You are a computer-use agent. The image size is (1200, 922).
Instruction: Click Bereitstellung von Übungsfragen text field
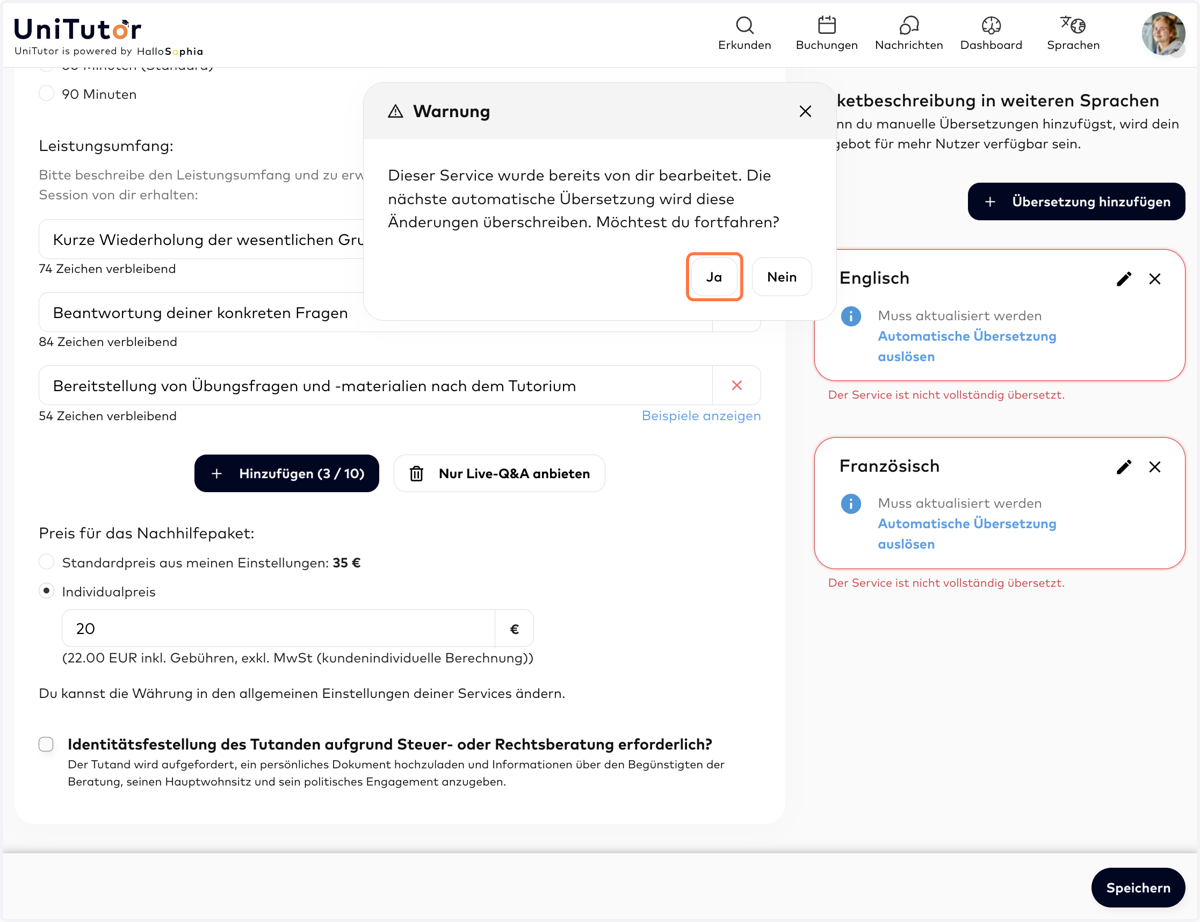point(375,386)
